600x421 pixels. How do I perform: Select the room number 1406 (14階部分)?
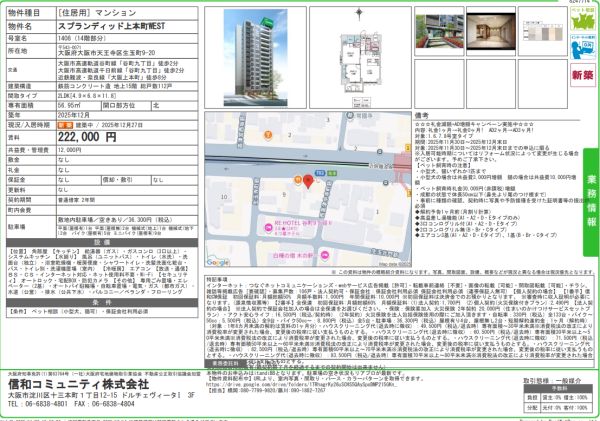(x=82, y=38)
